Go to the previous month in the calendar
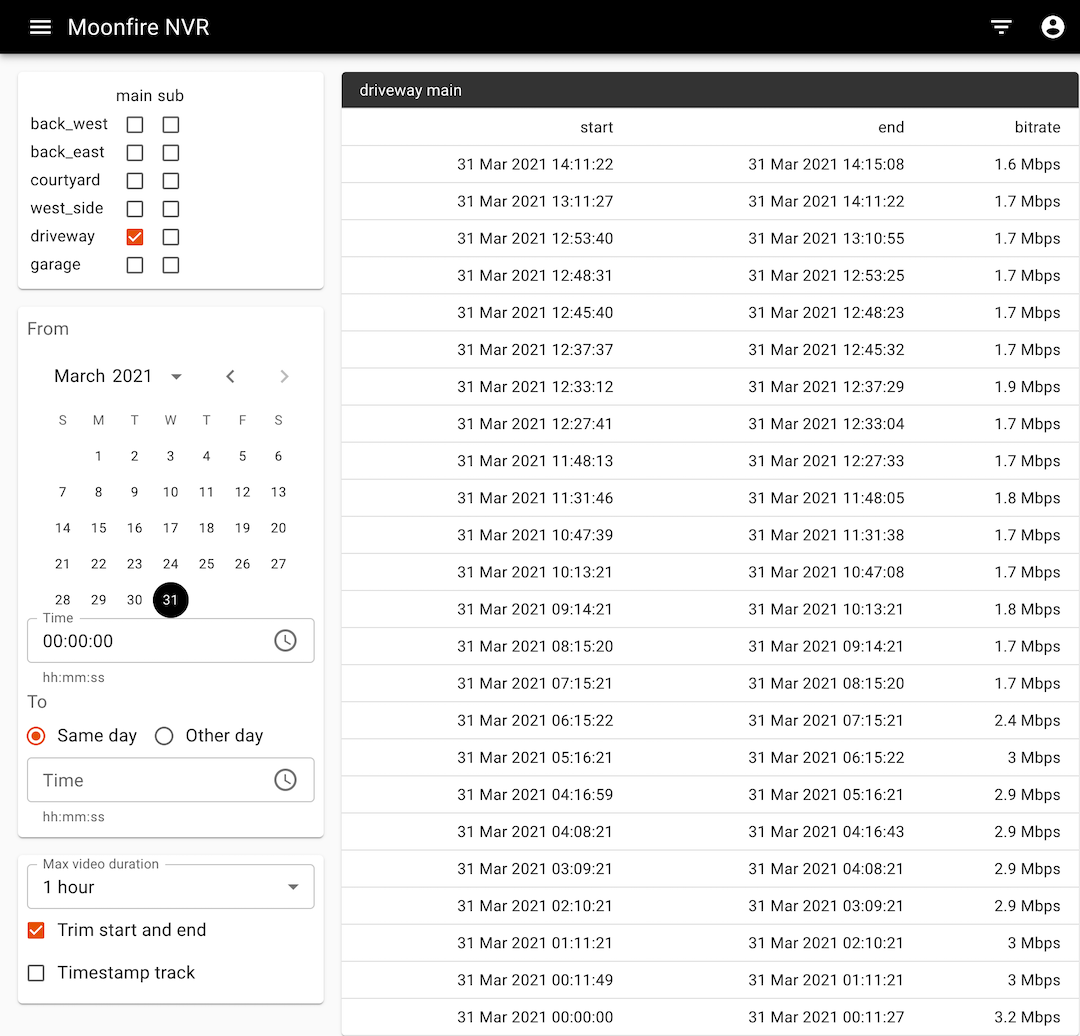The image size is (1080, 1036). (x=230, y=376)
